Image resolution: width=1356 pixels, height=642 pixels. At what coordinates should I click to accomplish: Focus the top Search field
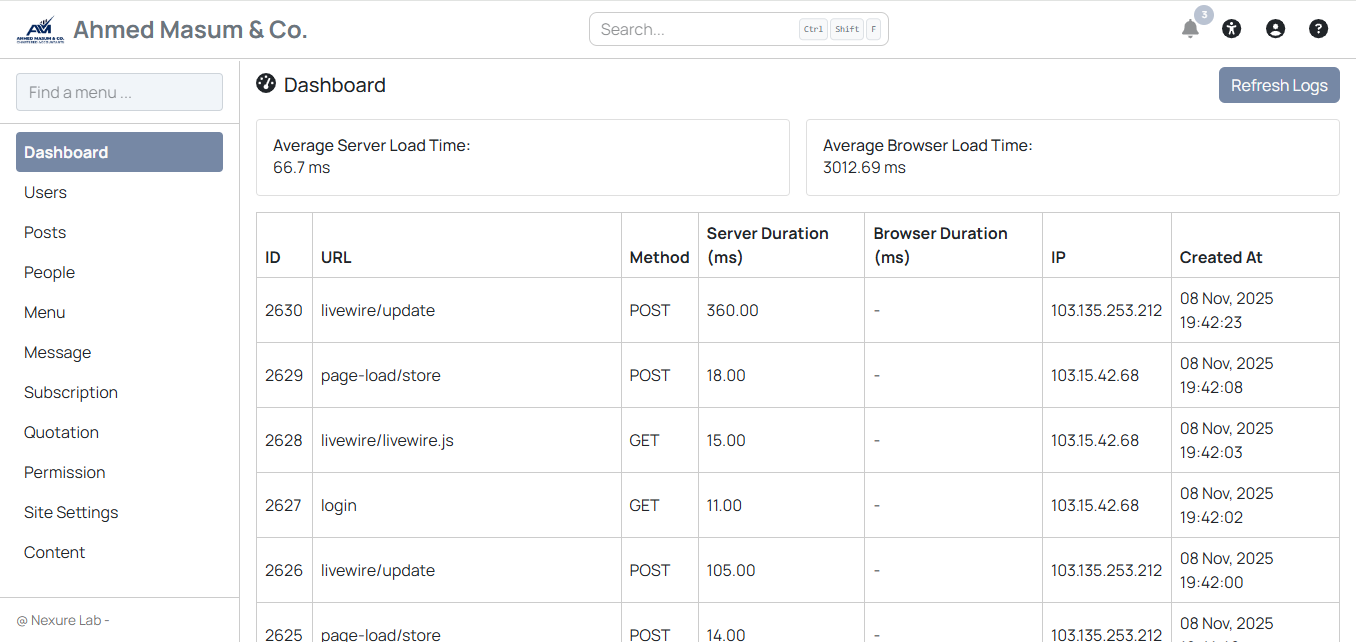point(697,29)
